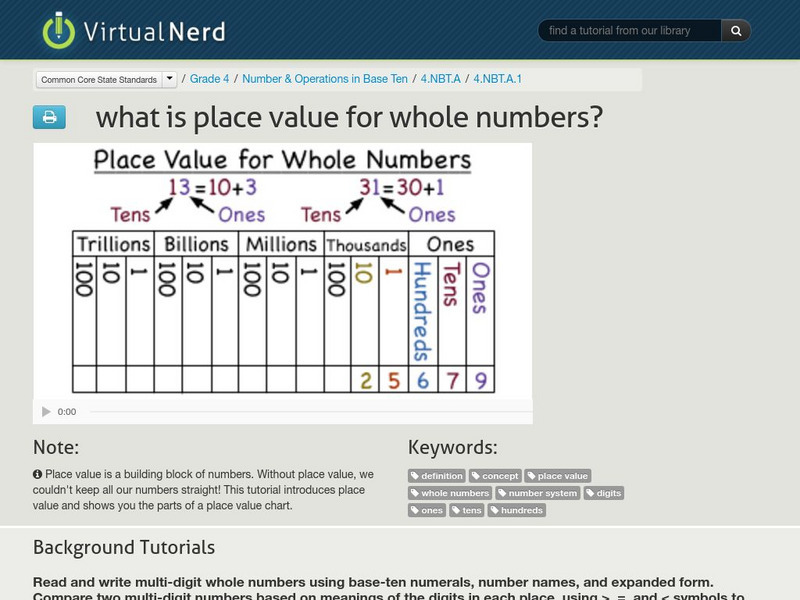
Task: Open the Common Core State Standards dropdown
Action: click(x=98, y=79)
